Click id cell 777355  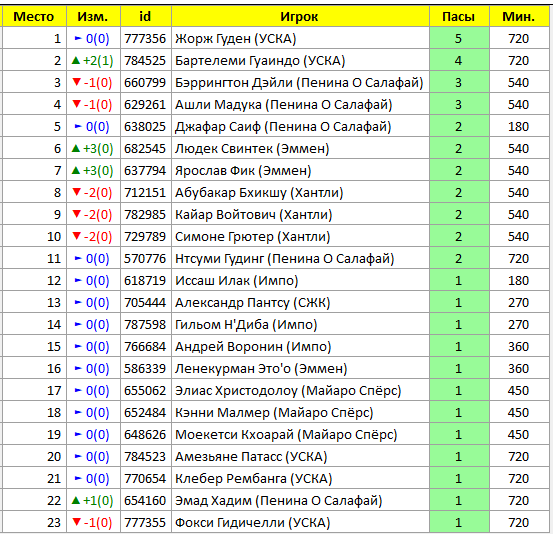[x=145, y=523]
